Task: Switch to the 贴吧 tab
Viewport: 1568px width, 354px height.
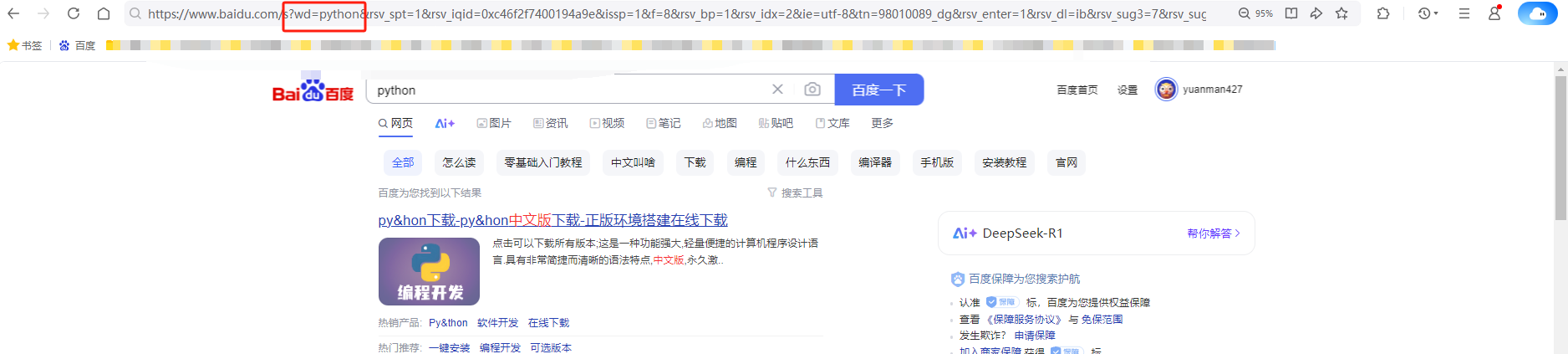Action: (776, 123)
